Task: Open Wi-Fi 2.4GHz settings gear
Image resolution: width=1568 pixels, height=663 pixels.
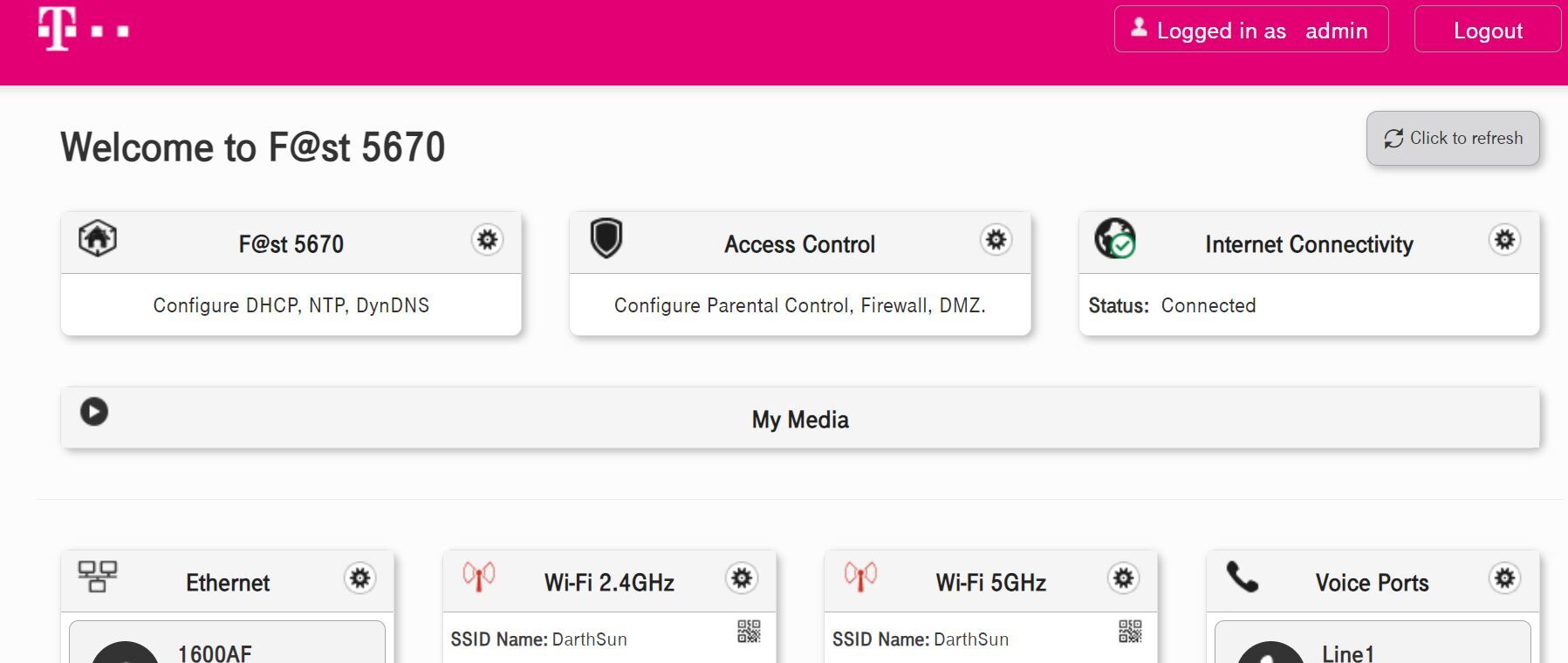Action: tap(742, 578)
